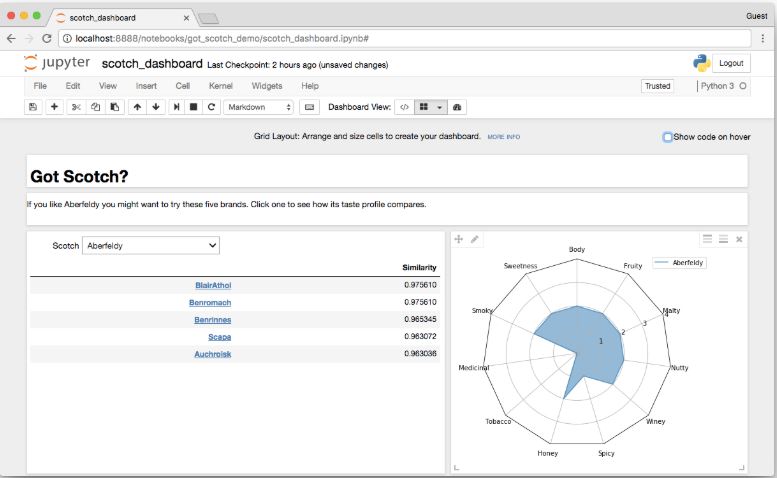Open the MORE INFO link
This screenshot has height=478, width=777.
tap(503, 137)
